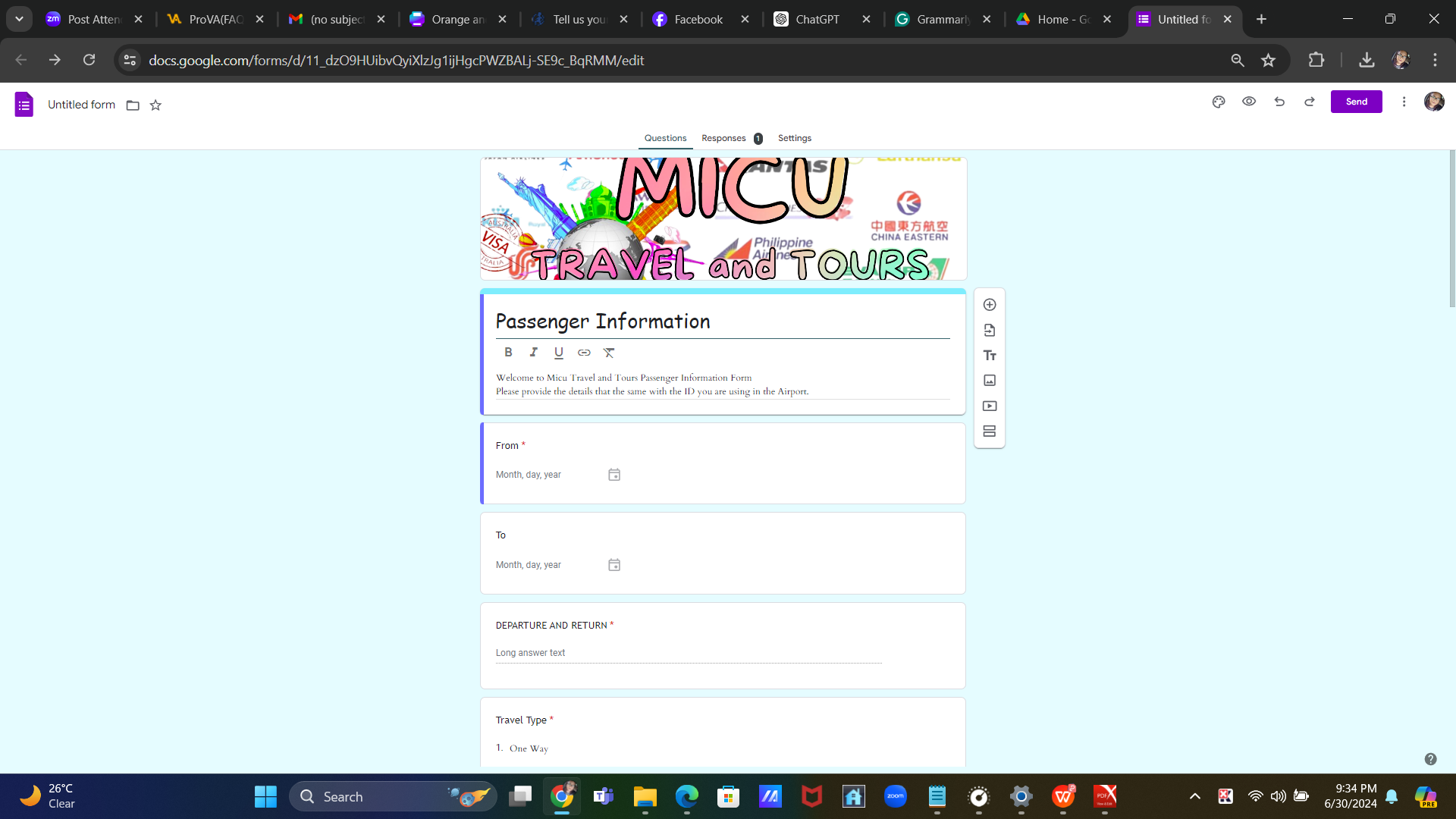Remove formatting with the clear-formatting icon
This screenshot has height=819, width=1456.
pos(609,352)
